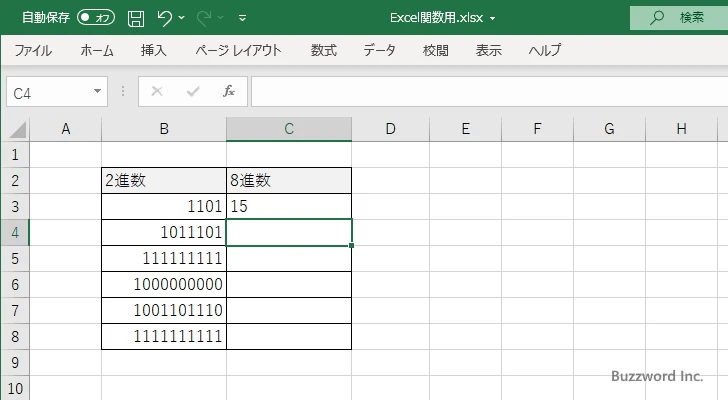Switch to the 挿入 tab
This screenshot has height=400, width=728.
click(153, 50)
